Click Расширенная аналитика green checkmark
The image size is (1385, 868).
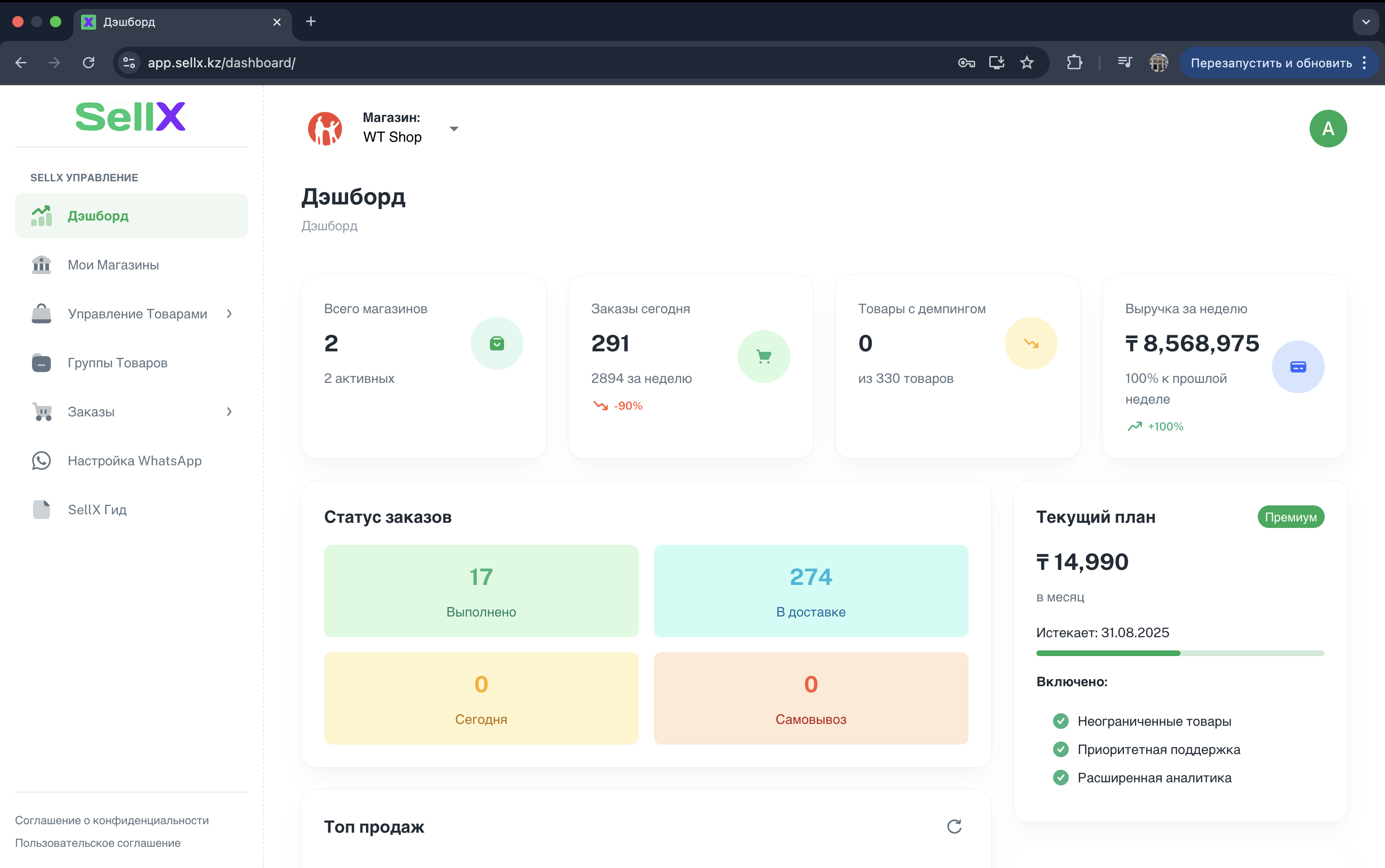tap(1060, 777)
